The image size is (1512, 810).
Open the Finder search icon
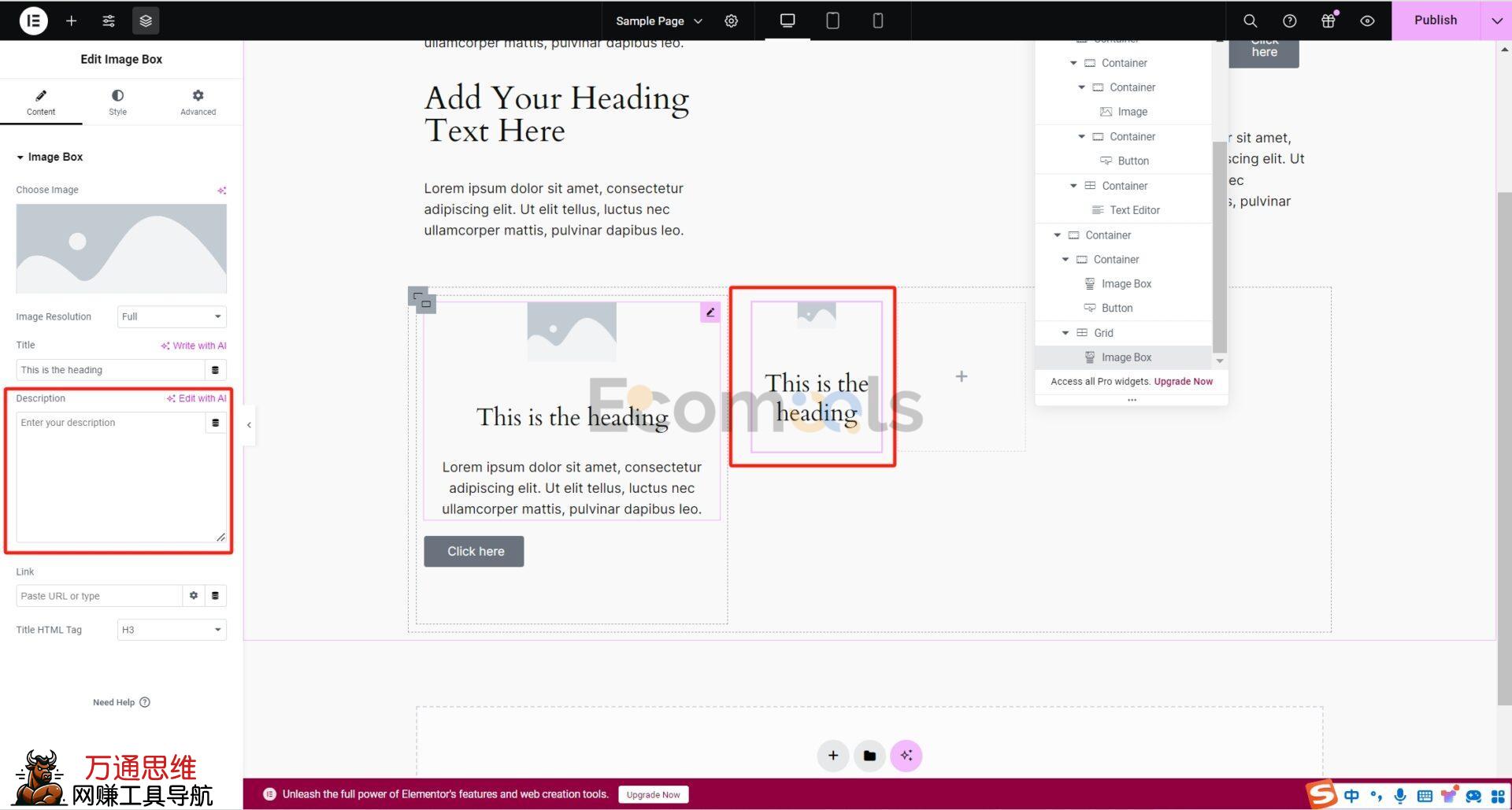pos(1250,20)
